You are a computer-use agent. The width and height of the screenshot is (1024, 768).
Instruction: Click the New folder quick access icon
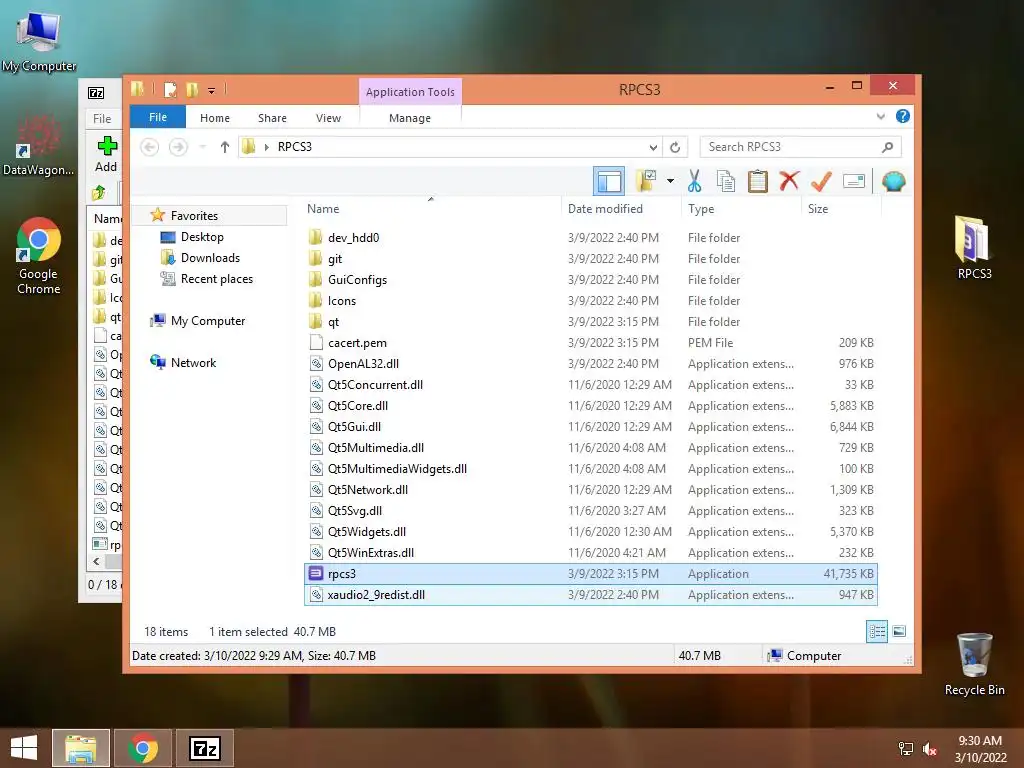click(x=192, y=89)
